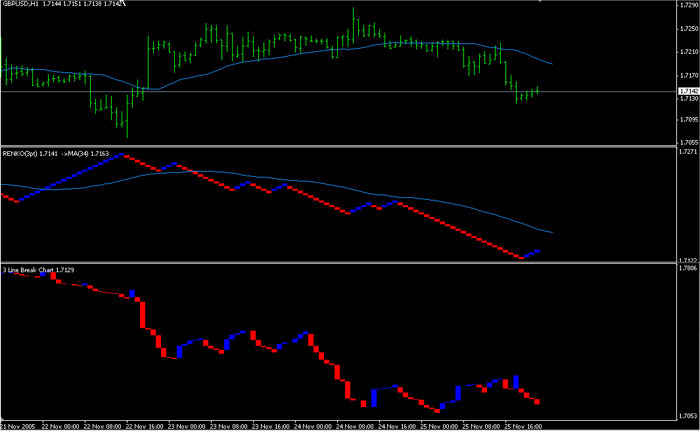
Task: Click the 22 Nov 00:00 time label
Action: point(60,427)
